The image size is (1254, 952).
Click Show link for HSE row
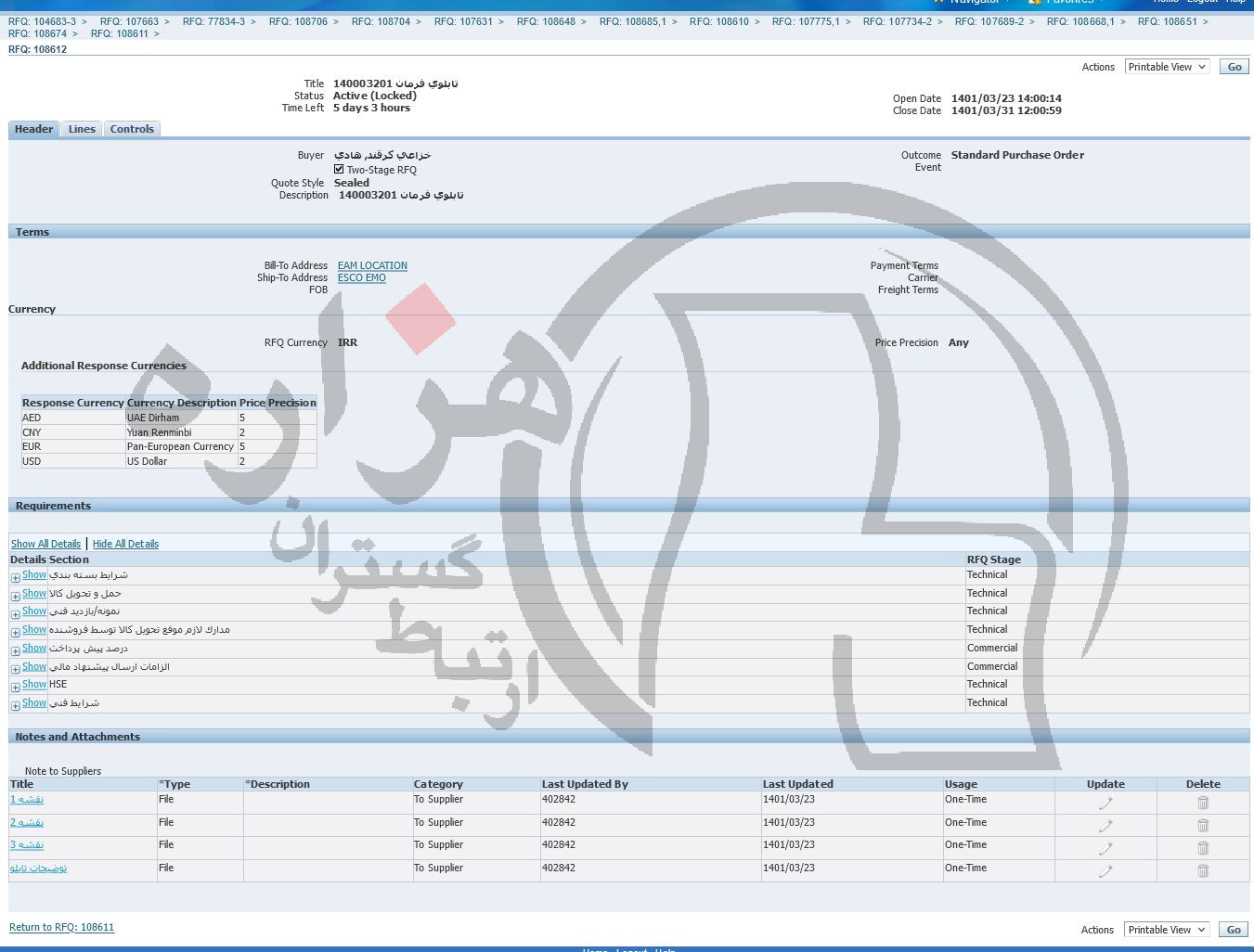pyautogui.click(x=34, y=684)
